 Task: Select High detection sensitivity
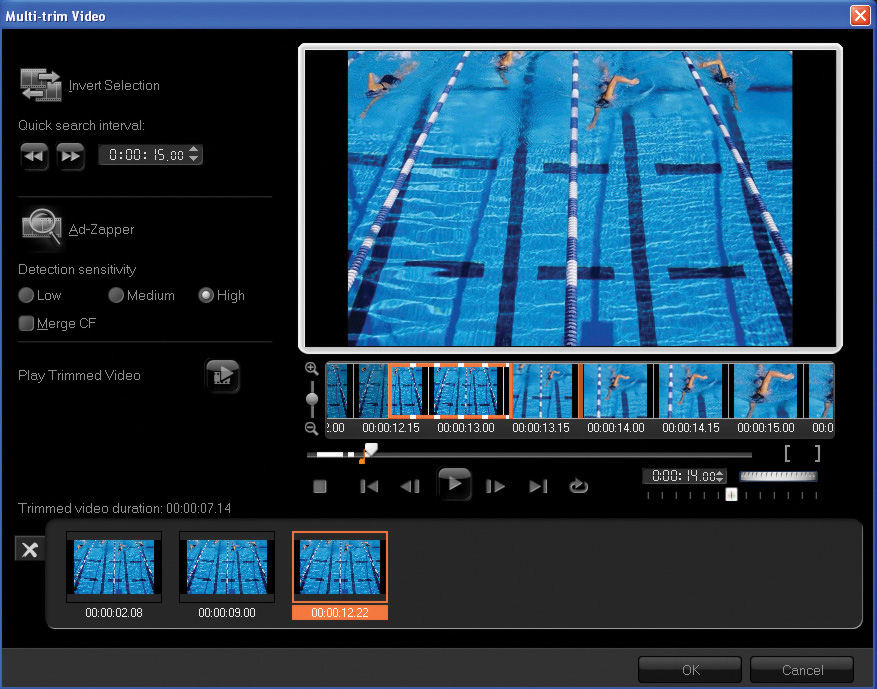pos(206,295)
